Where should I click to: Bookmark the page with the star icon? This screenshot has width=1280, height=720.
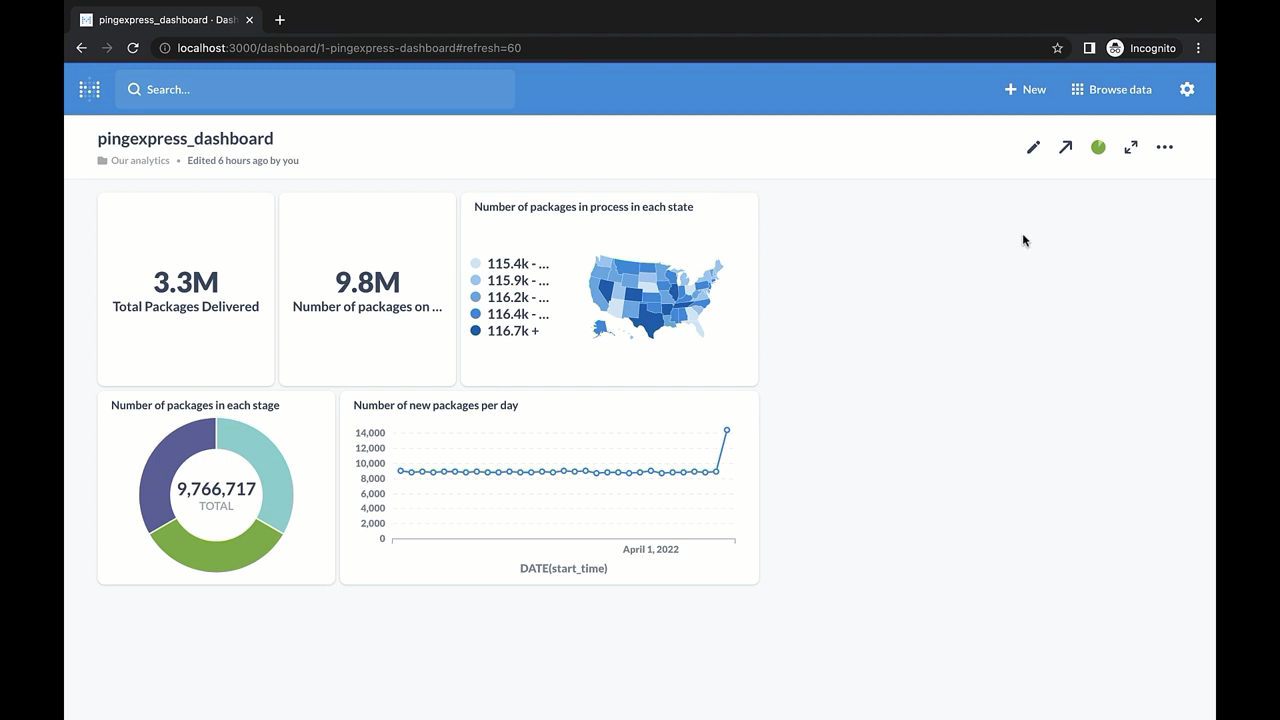click(1056, 47)
